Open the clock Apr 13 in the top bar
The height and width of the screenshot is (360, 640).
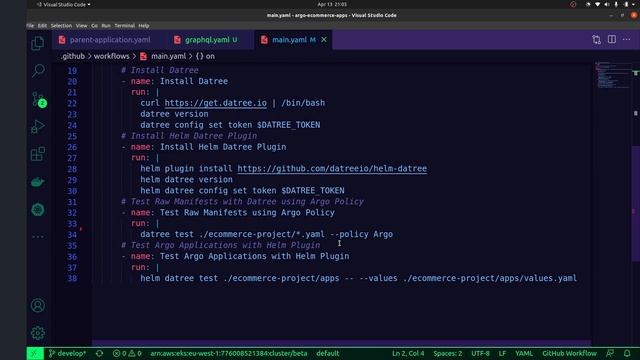[x=332, y=4]
